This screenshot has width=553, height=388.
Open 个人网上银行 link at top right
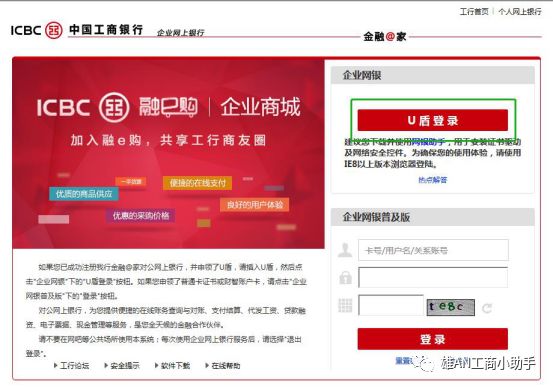click(520, 12)
